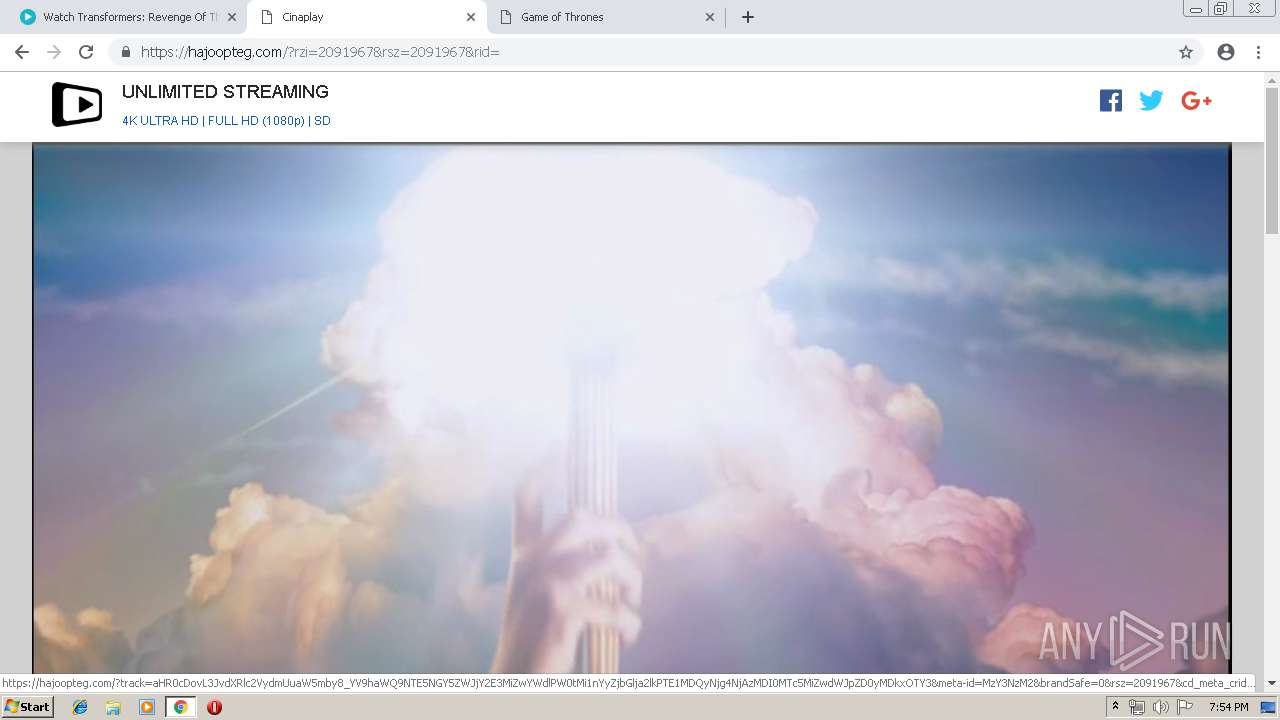
Task: Open the Chrome three-dot menu
Action: coord(1258,52)
